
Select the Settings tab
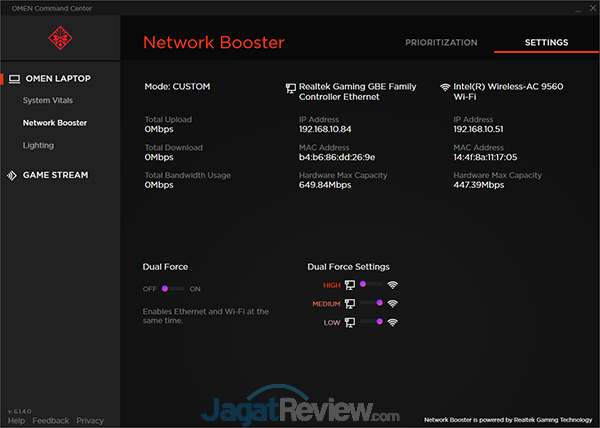pyautogui.click(x=546, y=43)
